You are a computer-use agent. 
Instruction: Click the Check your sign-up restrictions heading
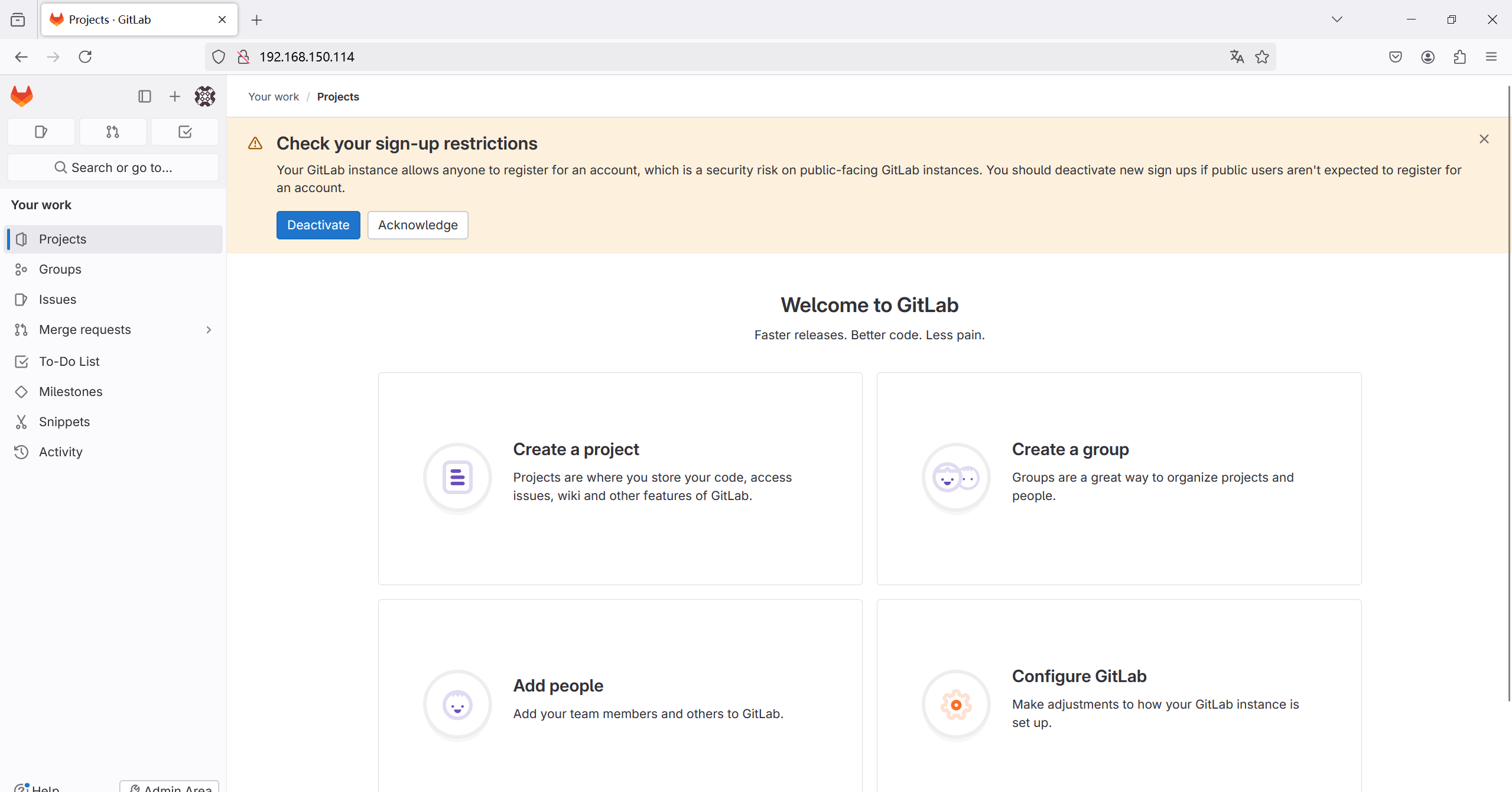(x=407, y=144)
